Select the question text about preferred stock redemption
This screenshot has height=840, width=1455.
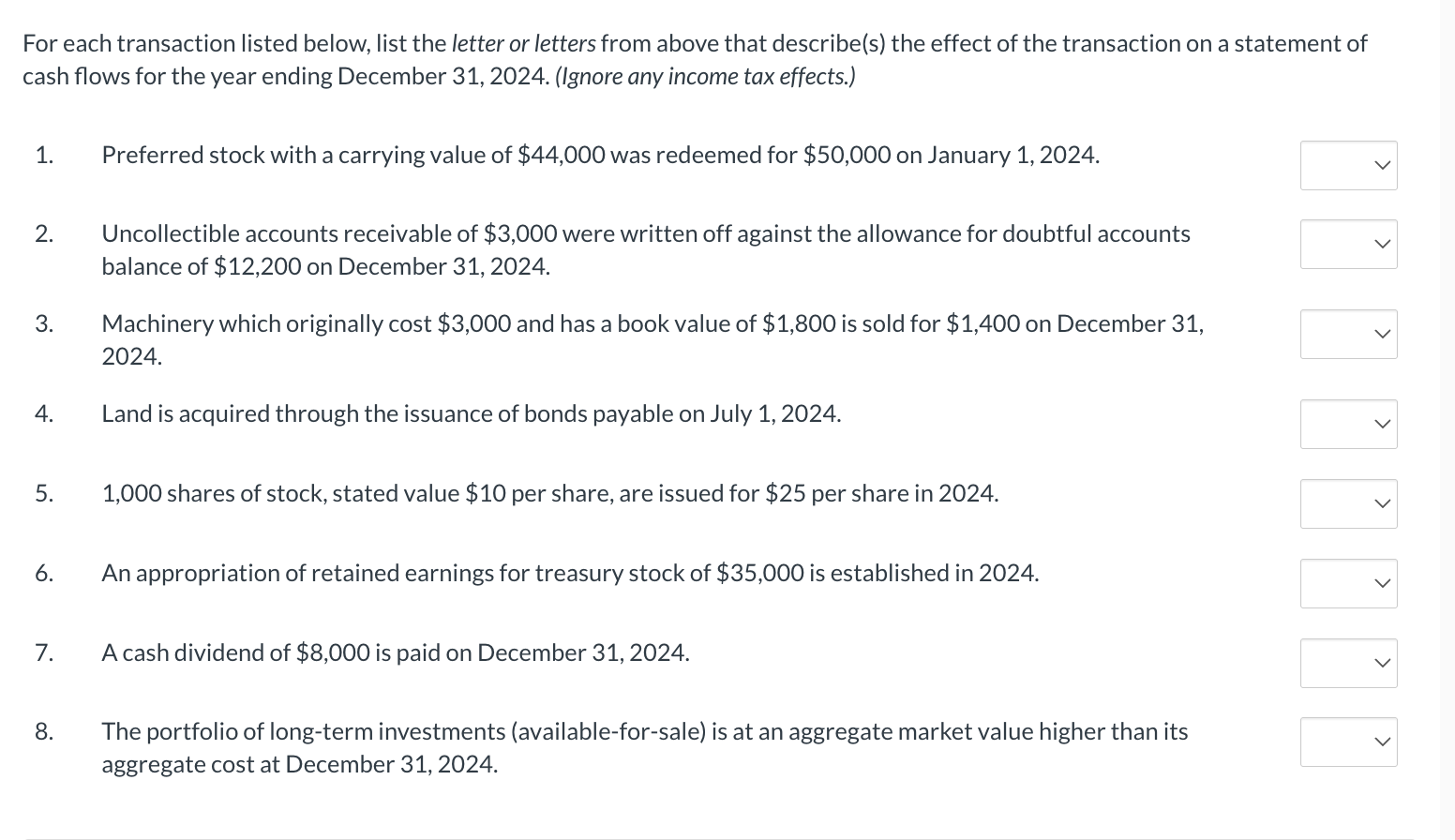(x=600, y=155)
